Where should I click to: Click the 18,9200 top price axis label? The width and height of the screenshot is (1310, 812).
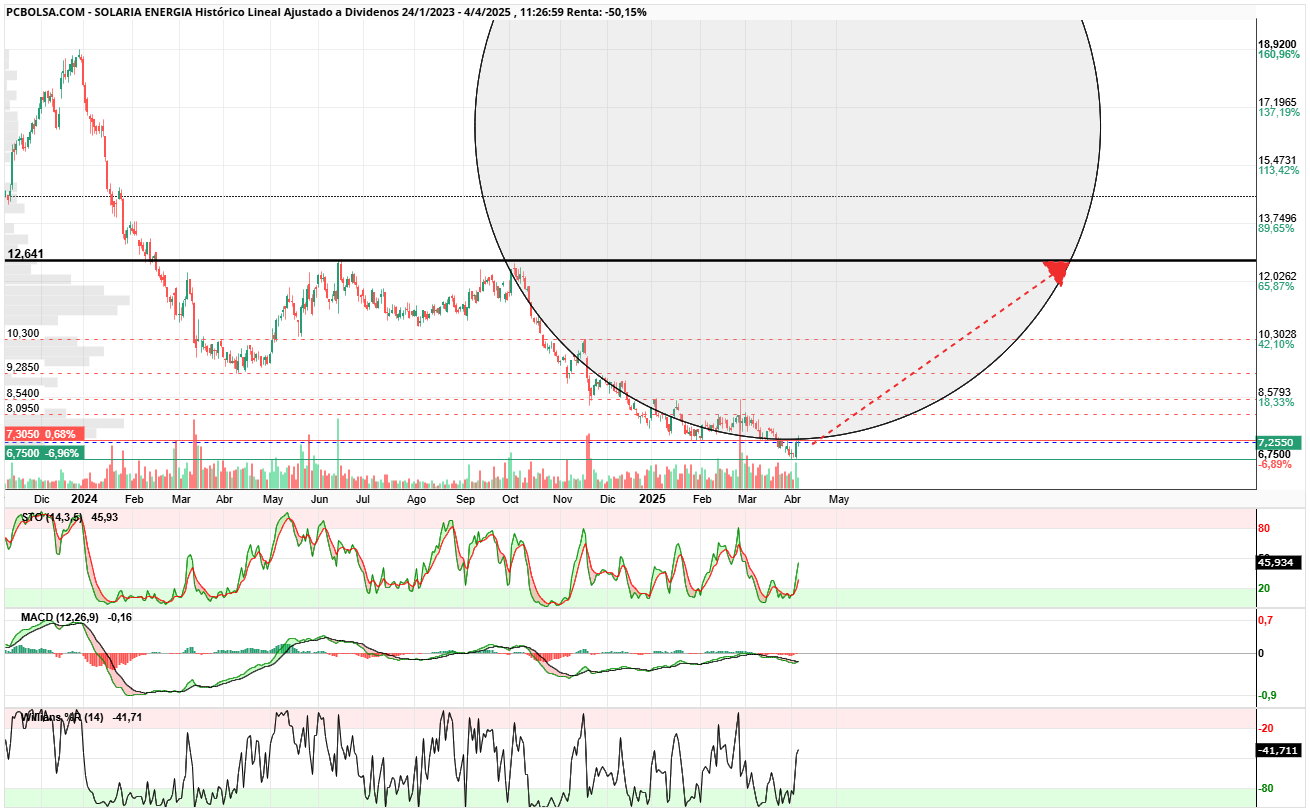click(1278, 44)
